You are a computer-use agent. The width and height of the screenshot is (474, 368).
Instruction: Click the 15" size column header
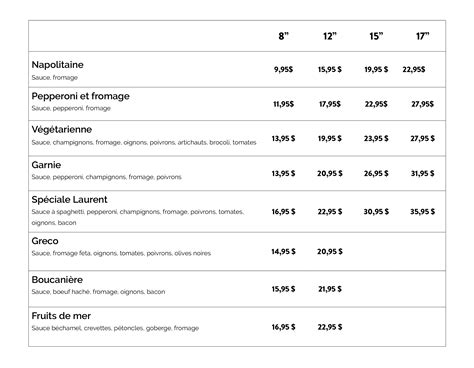tap(376, 36)
